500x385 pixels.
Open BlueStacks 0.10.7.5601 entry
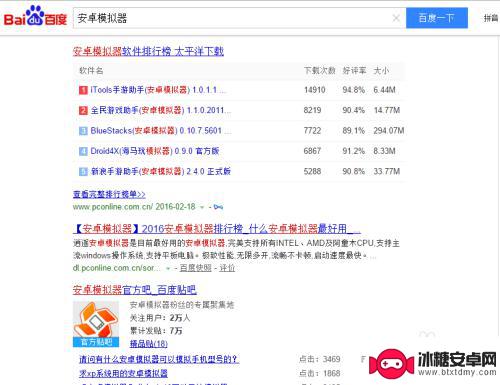[x=161, y=131]
